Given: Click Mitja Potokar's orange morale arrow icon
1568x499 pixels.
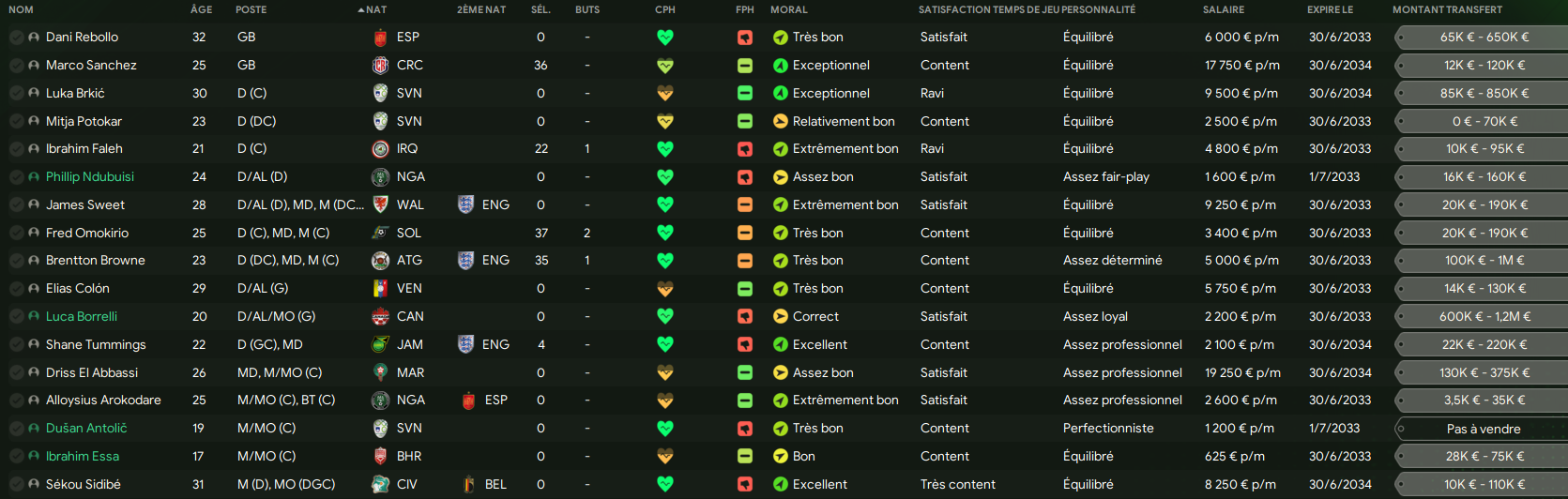Looking at the screenshot, I should 780,121.
